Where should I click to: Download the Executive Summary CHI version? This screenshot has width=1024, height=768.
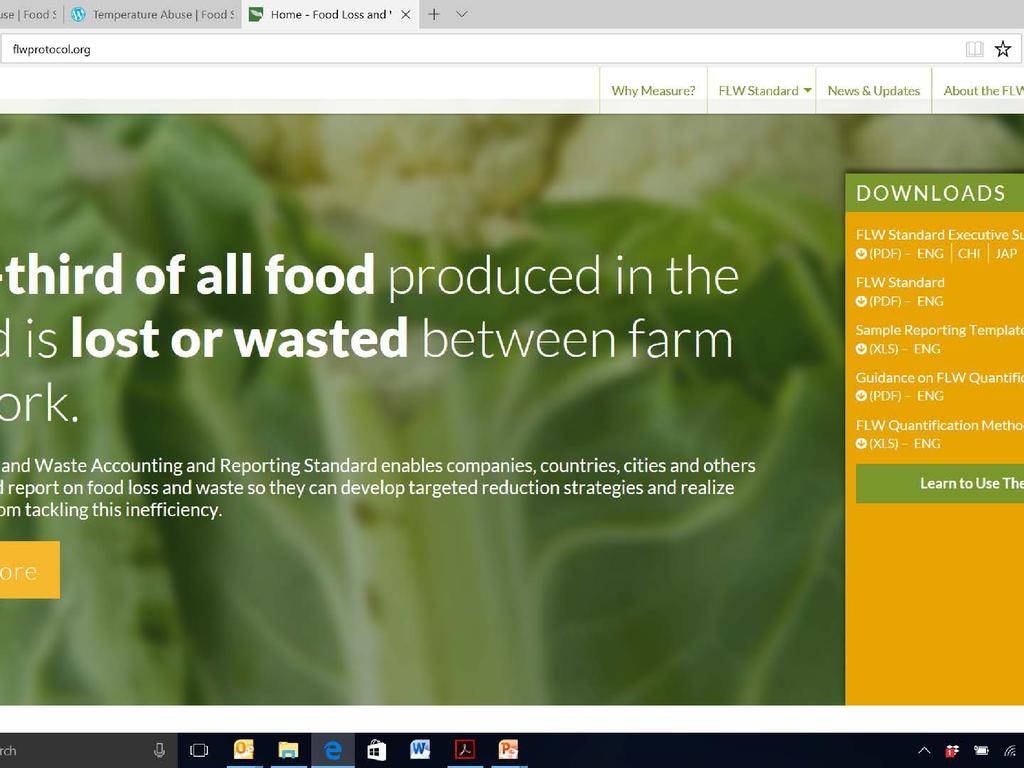coord(969,254)
